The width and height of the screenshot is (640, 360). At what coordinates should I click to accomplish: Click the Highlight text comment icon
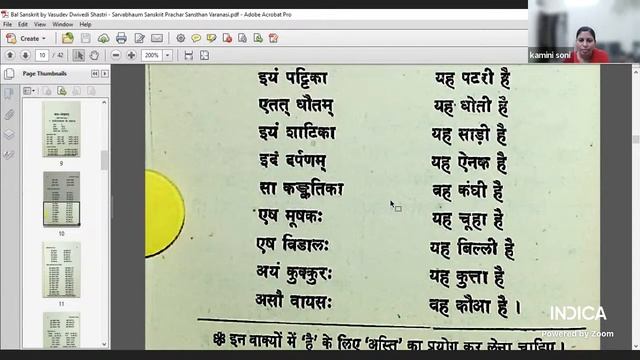tap(211, 38)
